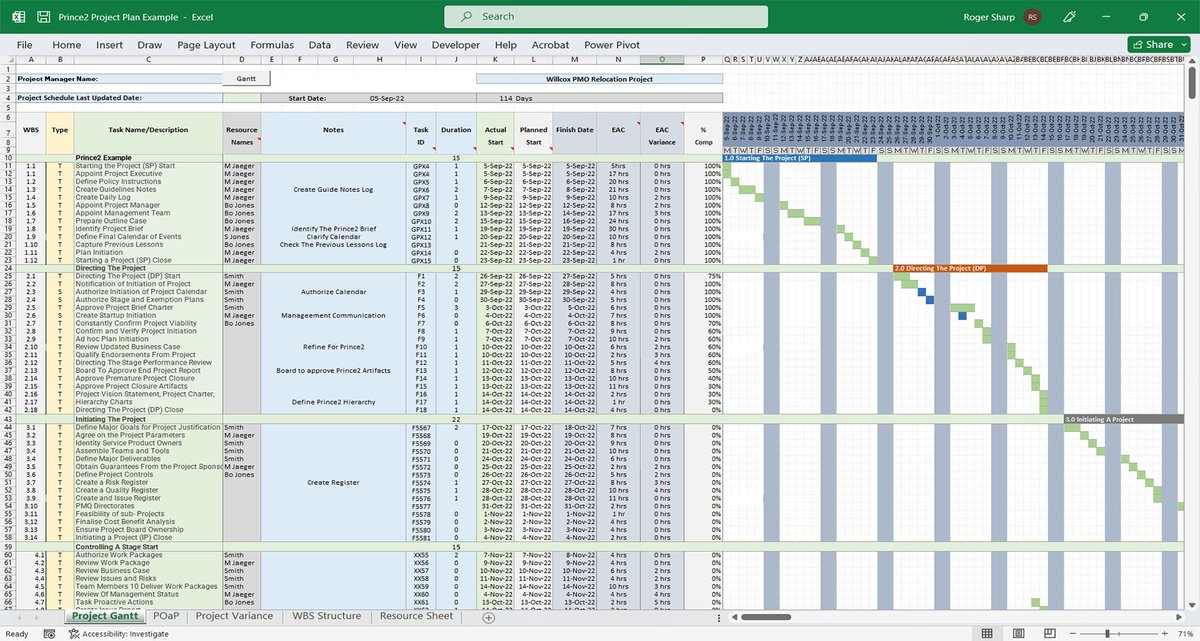Open the Accessibility: Investigate status item

pos(119,633)
